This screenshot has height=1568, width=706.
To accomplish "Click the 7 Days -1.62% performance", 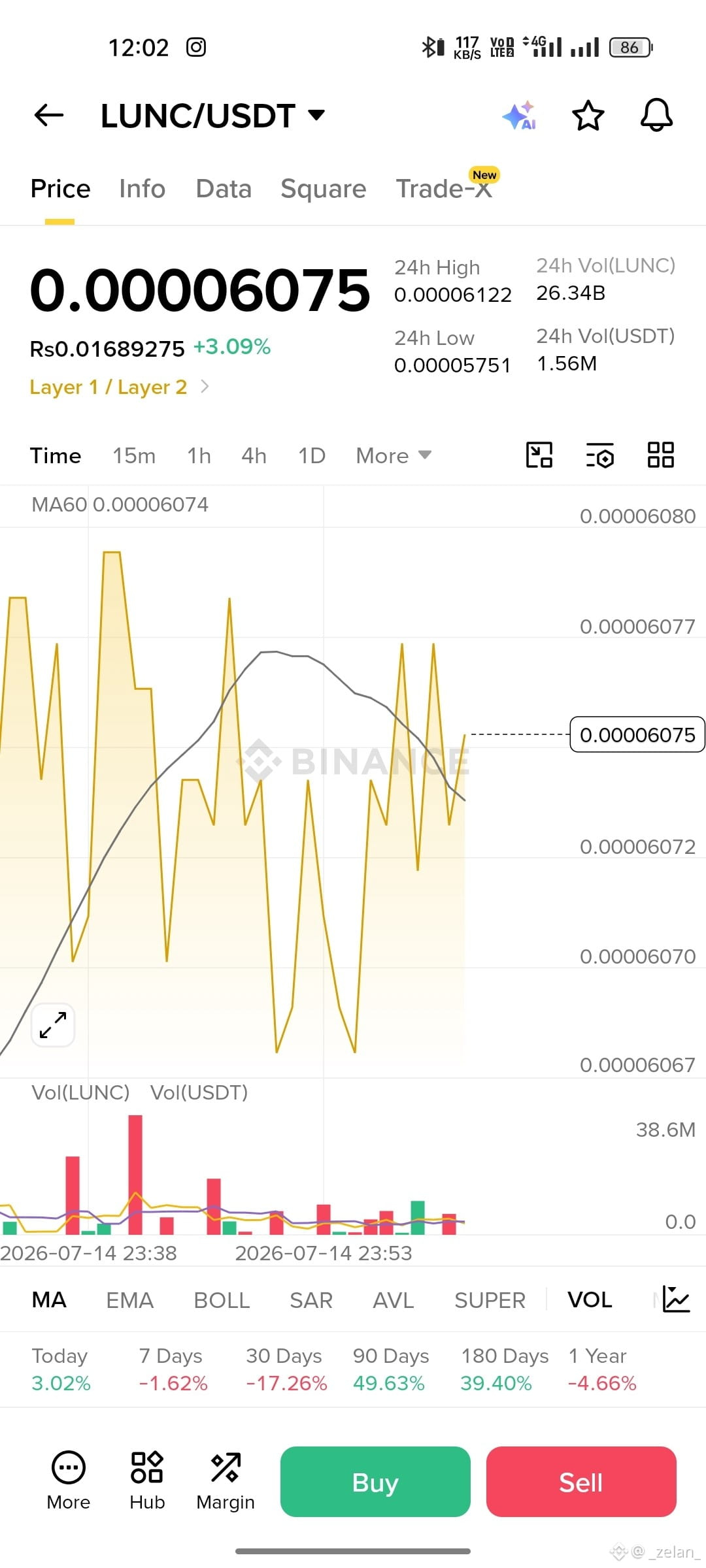I will (173, 1369).
